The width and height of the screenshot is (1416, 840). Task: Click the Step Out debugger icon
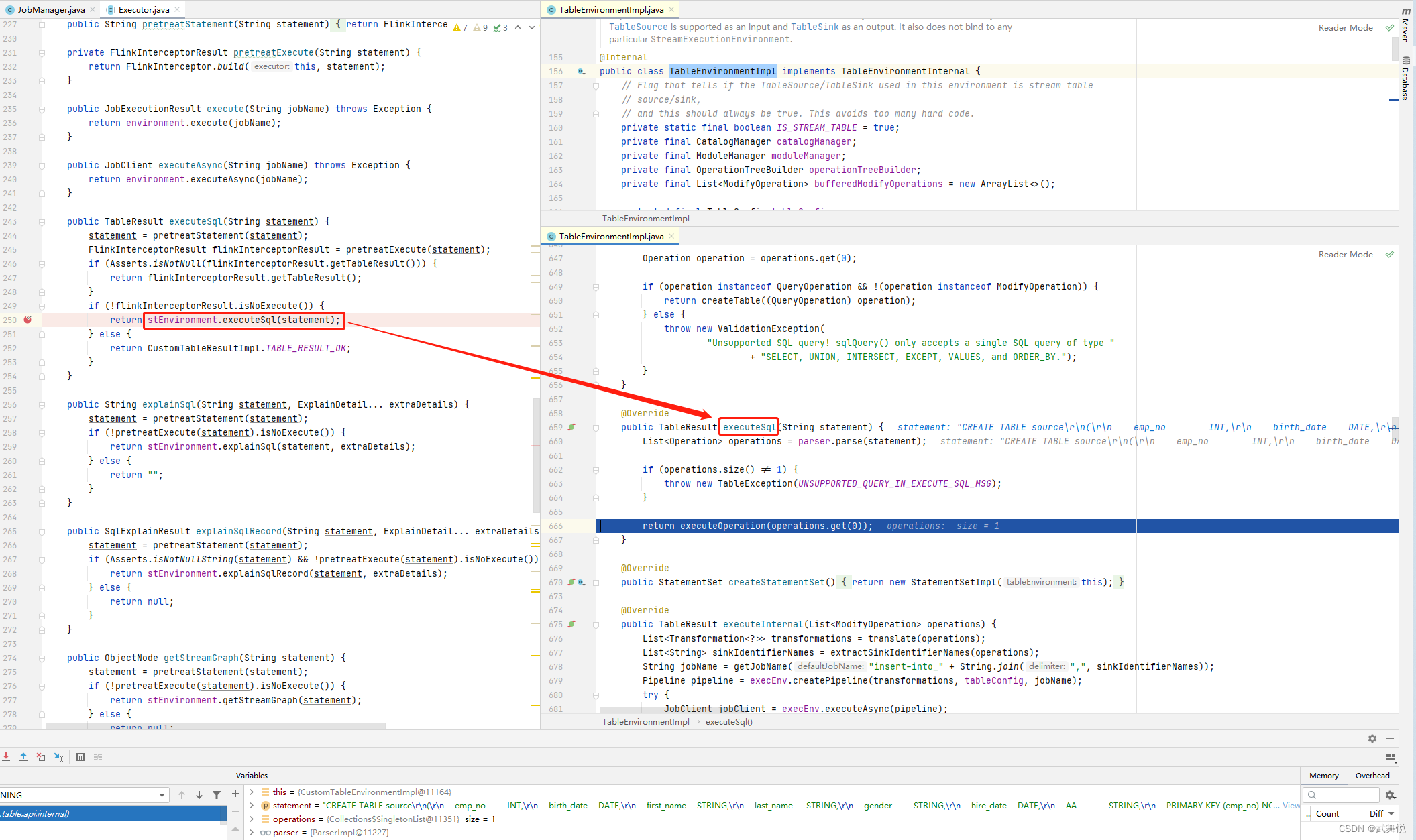pos(23,756)
